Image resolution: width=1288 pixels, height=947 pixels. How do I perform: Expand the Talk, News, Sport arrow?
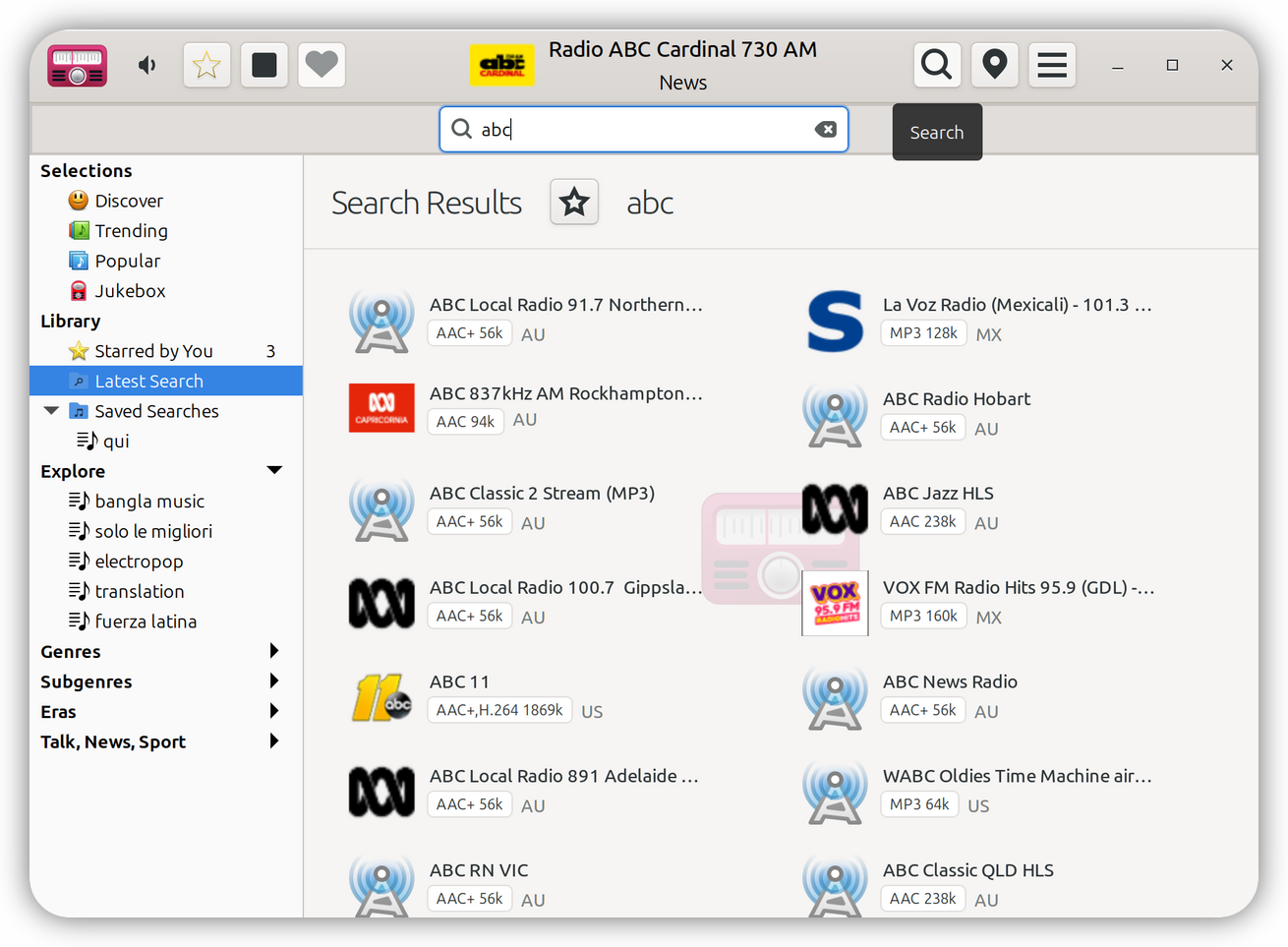click(x=274, y=741)
